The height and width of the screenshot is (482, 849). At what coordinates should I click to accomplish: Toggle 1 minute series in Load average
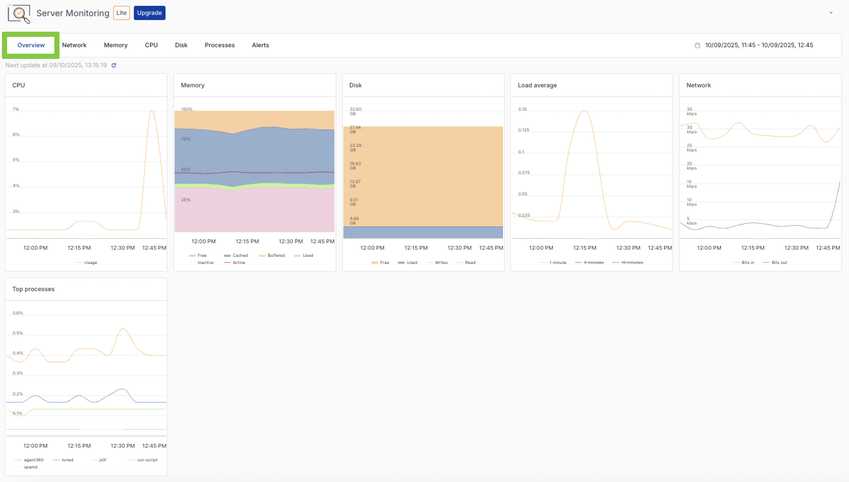click(558, 263)
